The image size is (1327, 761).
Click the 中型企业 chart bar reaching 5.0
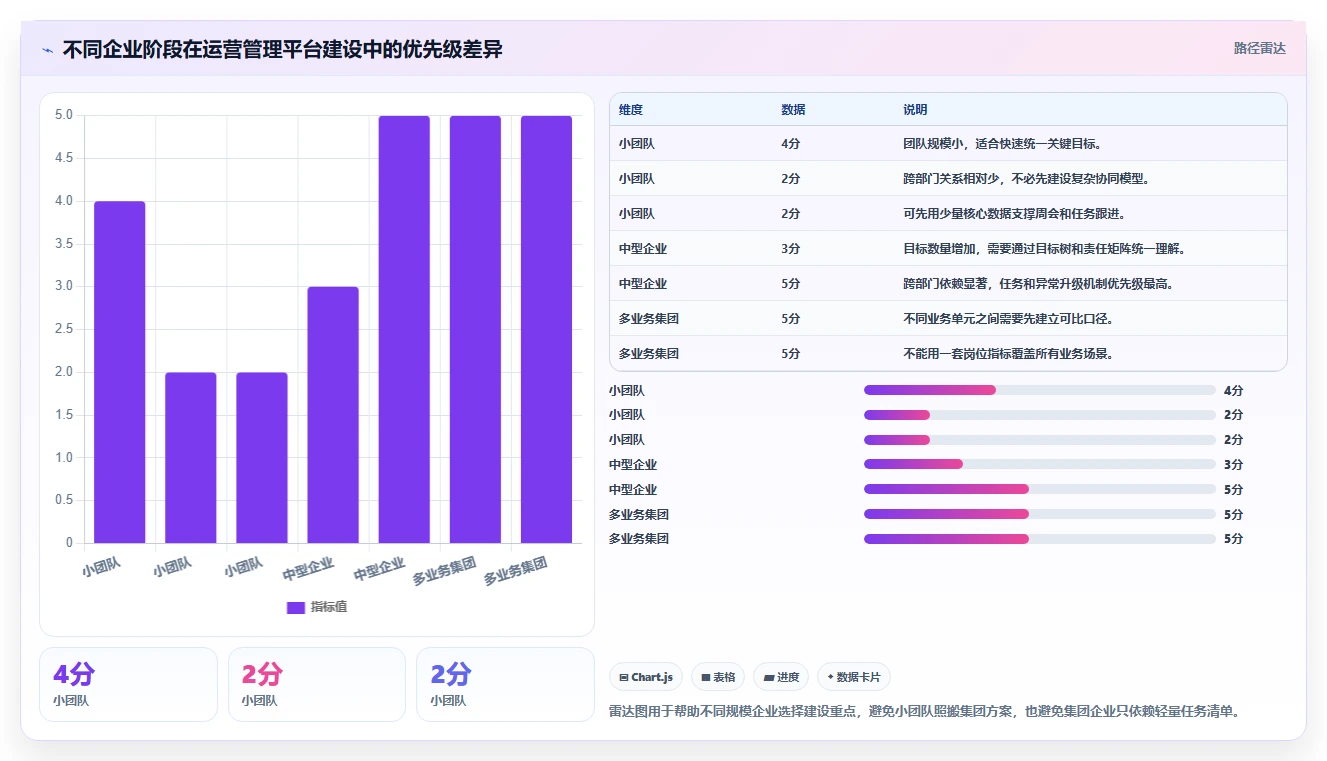(404, 329)
